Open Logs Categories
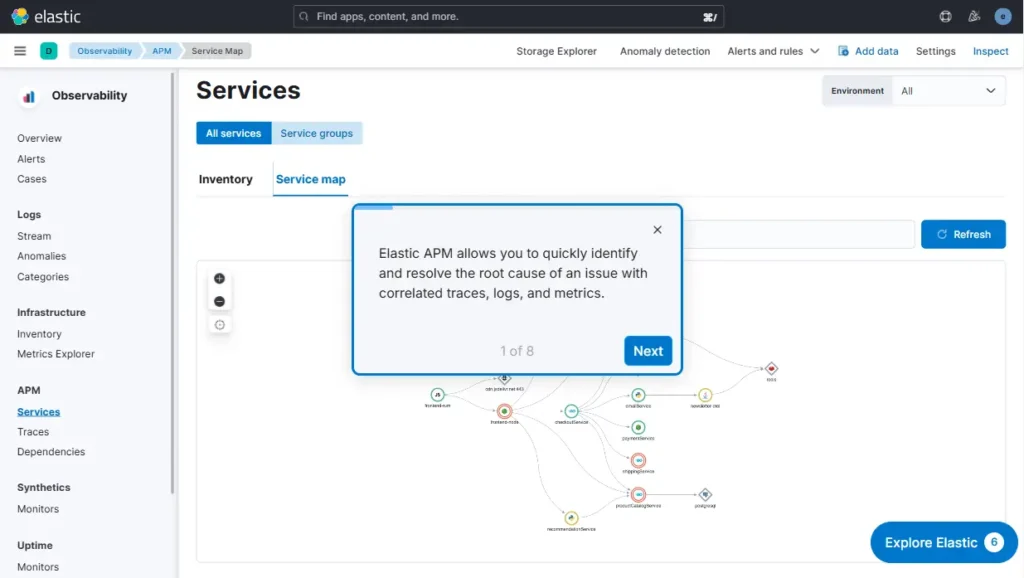1024x578 pixels. [42, 277]
